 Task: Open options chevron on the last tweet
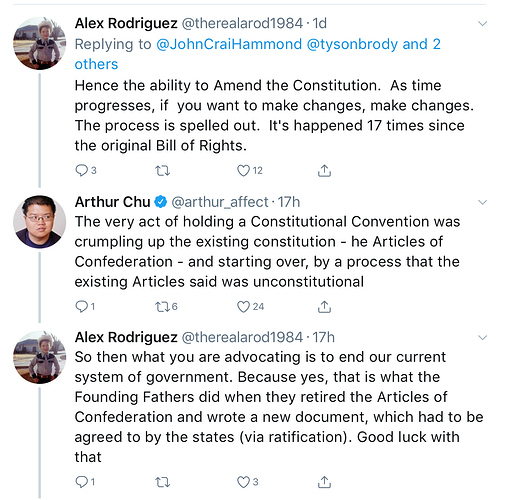(x=482, y=337)
